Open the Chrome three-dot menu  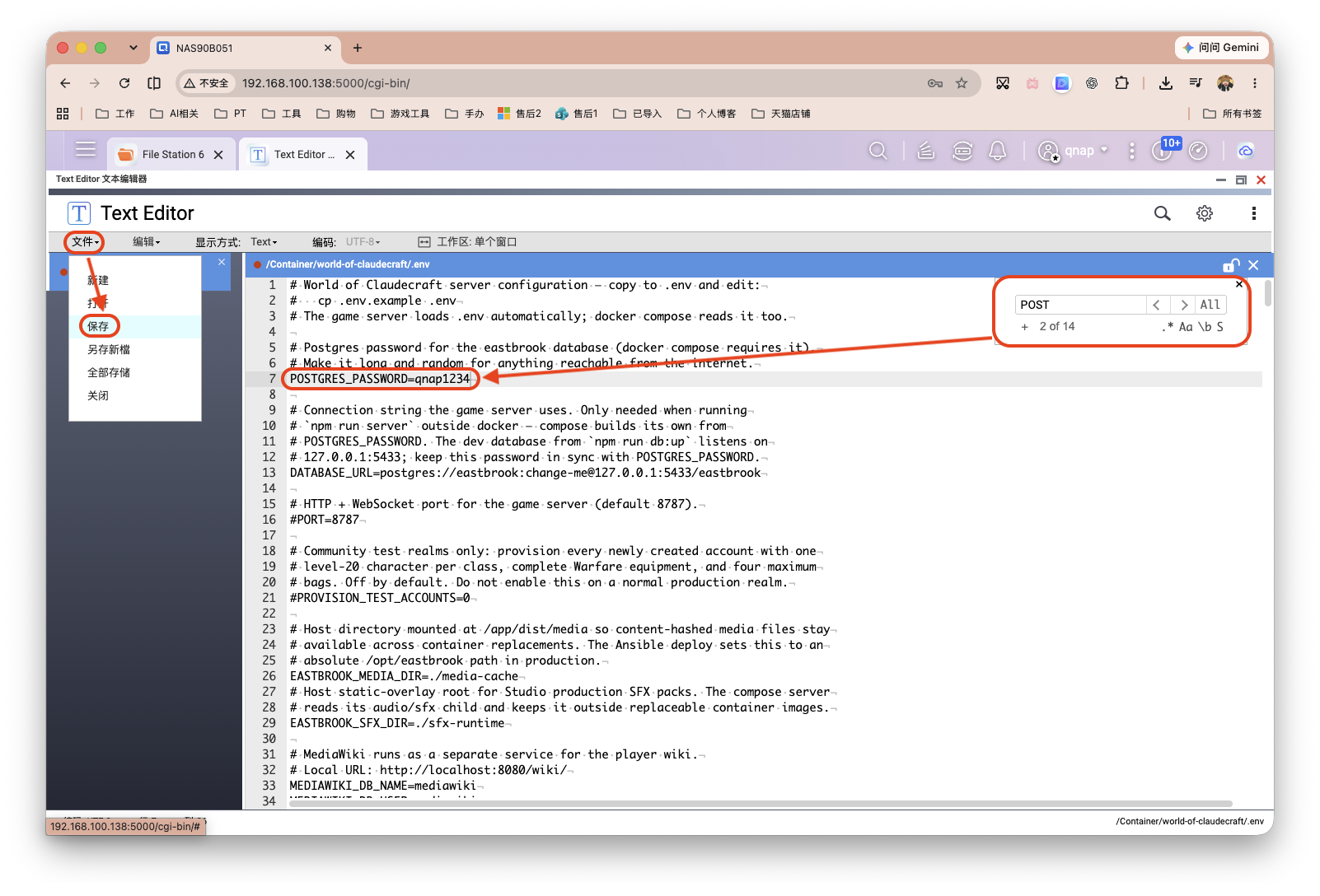[x=1255, y=83]
